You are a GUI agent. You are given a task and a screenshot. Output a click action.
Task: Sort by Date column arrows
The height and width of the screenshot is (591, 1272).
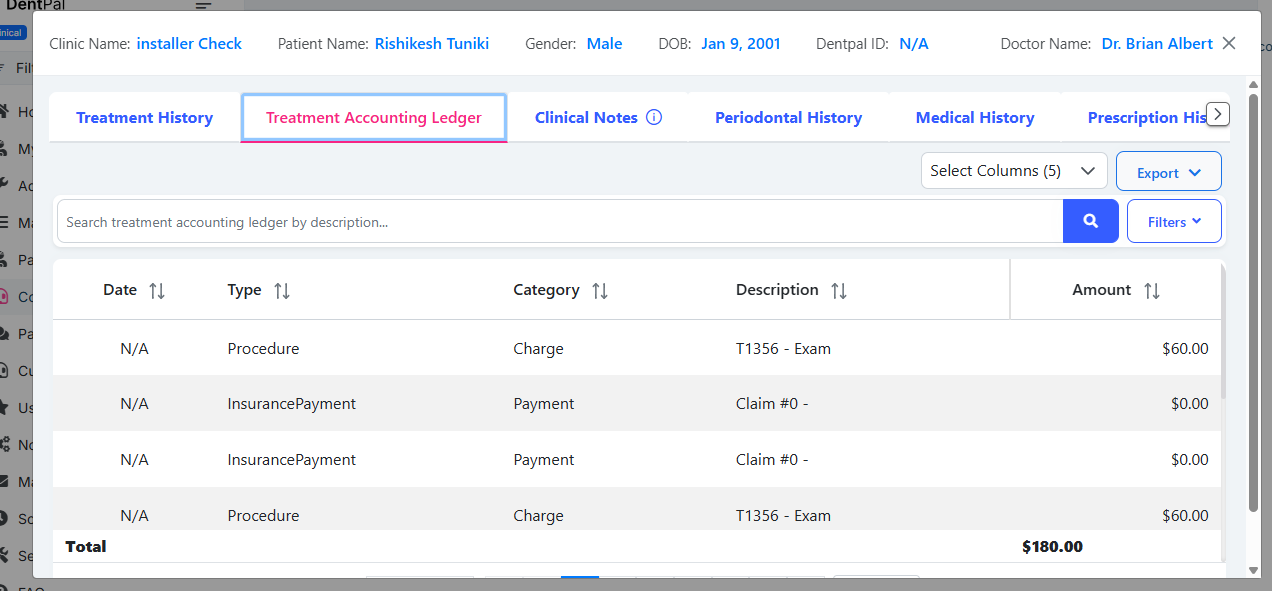157,291
